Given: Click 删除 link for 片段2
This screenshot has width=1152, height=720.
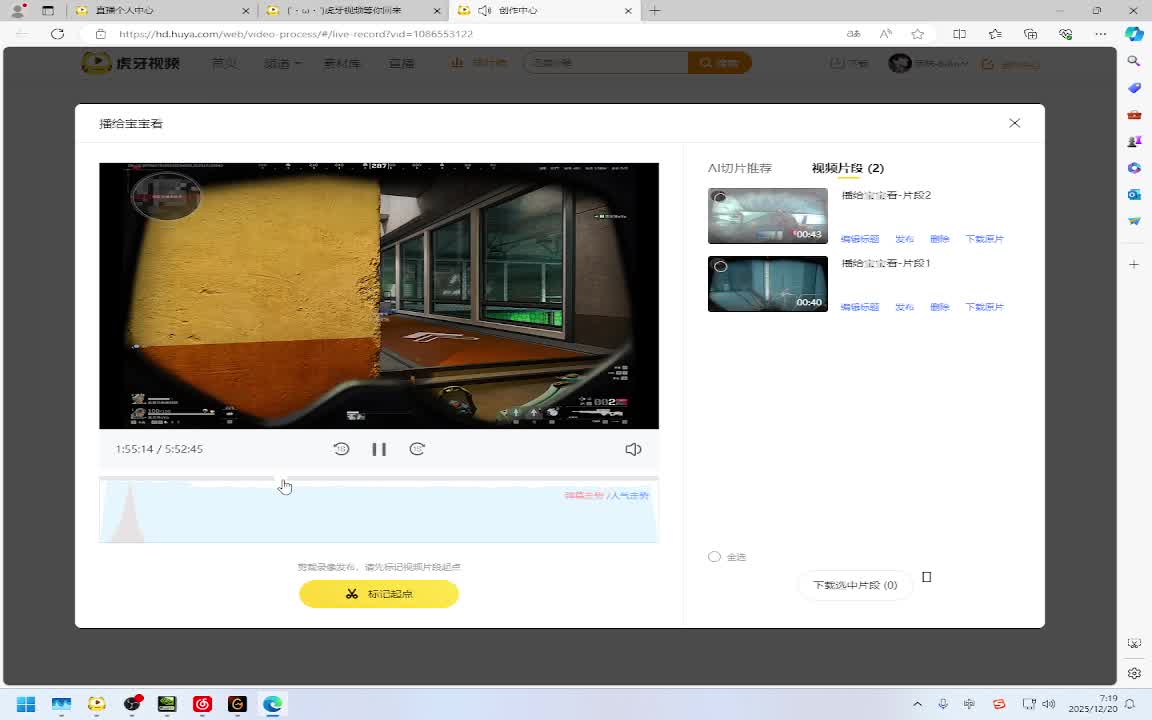Looking at the screenshot, I should [939, 239].
